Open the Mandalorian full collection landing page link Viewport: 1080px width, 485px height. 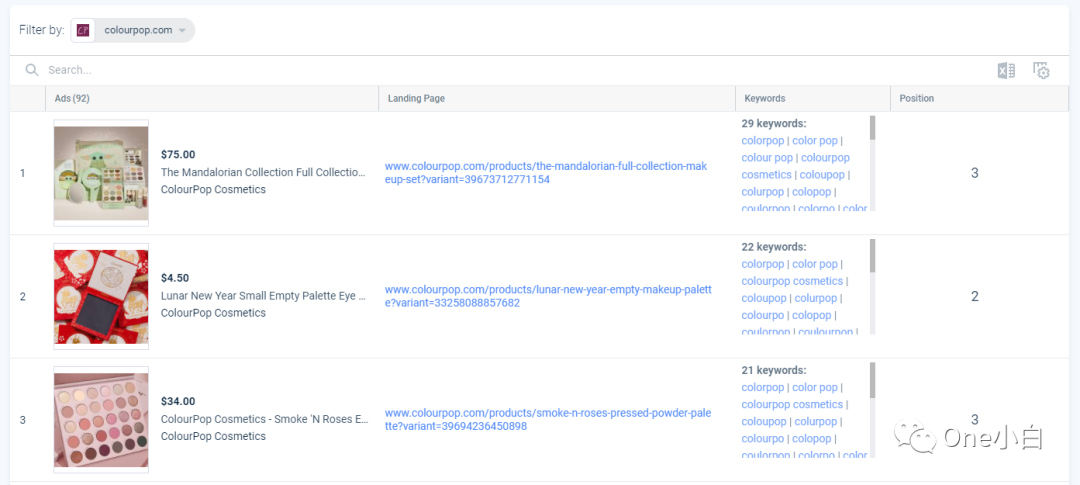tap(546, 173)
